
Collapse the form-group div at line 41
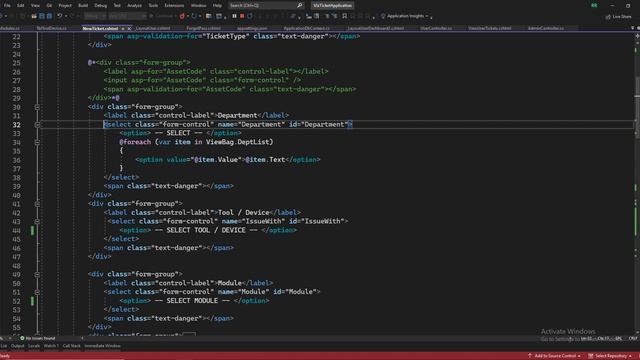[x=37, y=204]
